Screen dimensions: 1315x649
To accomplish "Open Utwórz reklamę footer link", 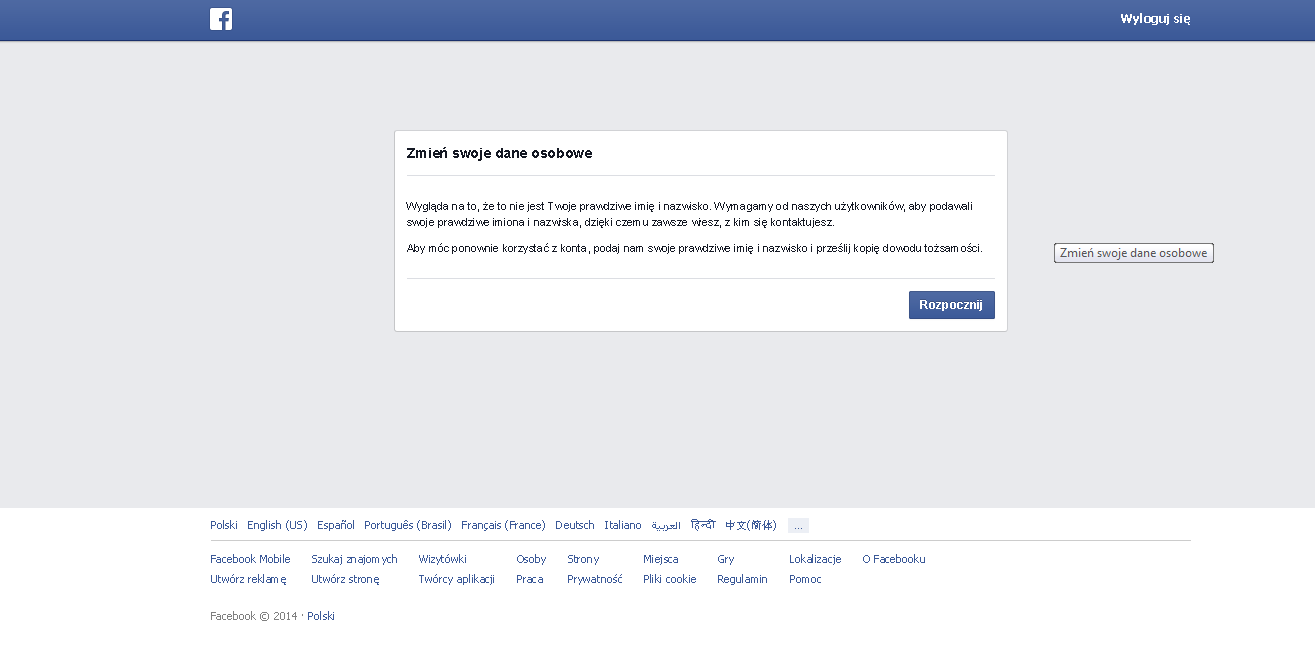I will [248, 579].
